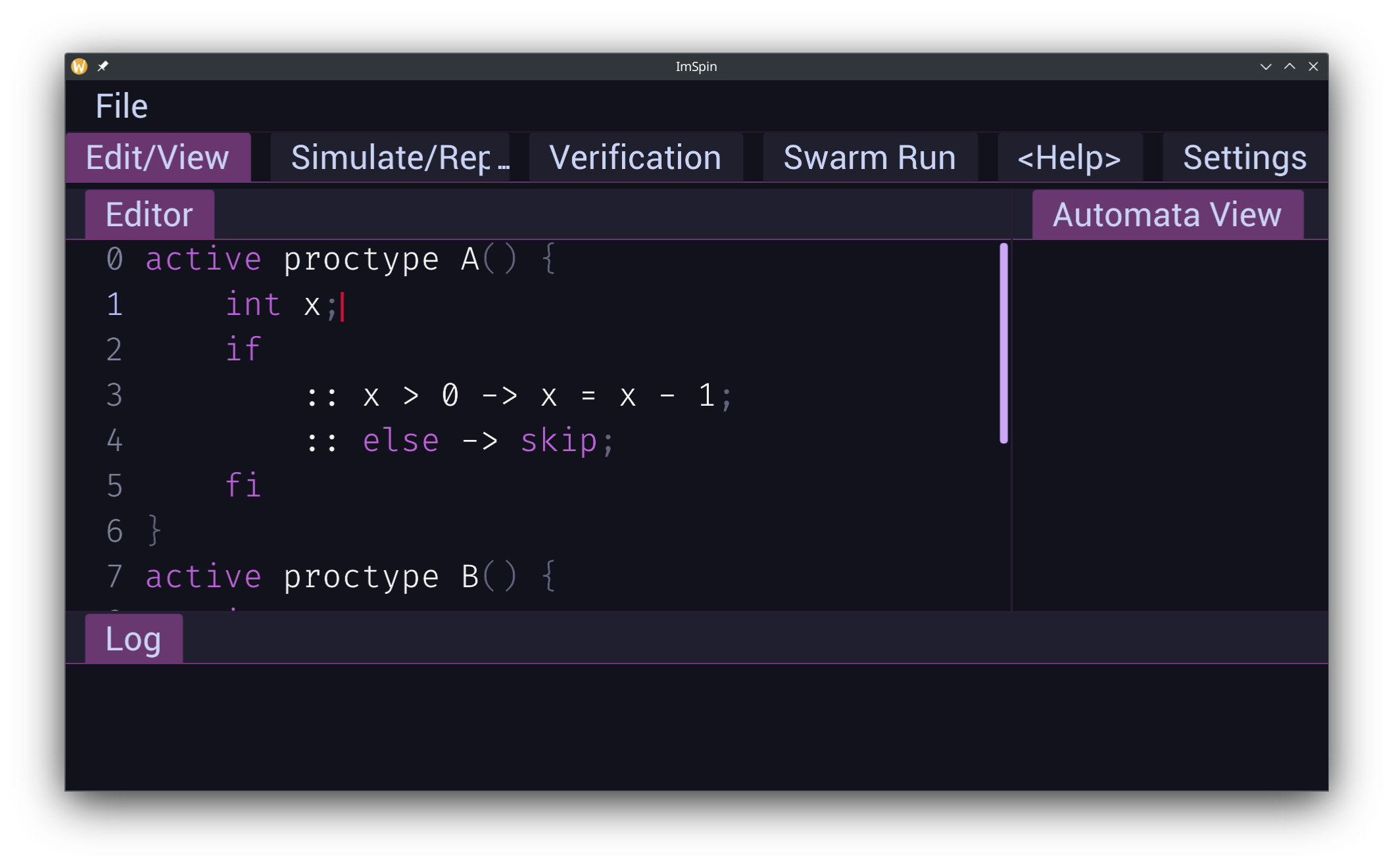Switch to the Edit/View tab

click(158, 158)
